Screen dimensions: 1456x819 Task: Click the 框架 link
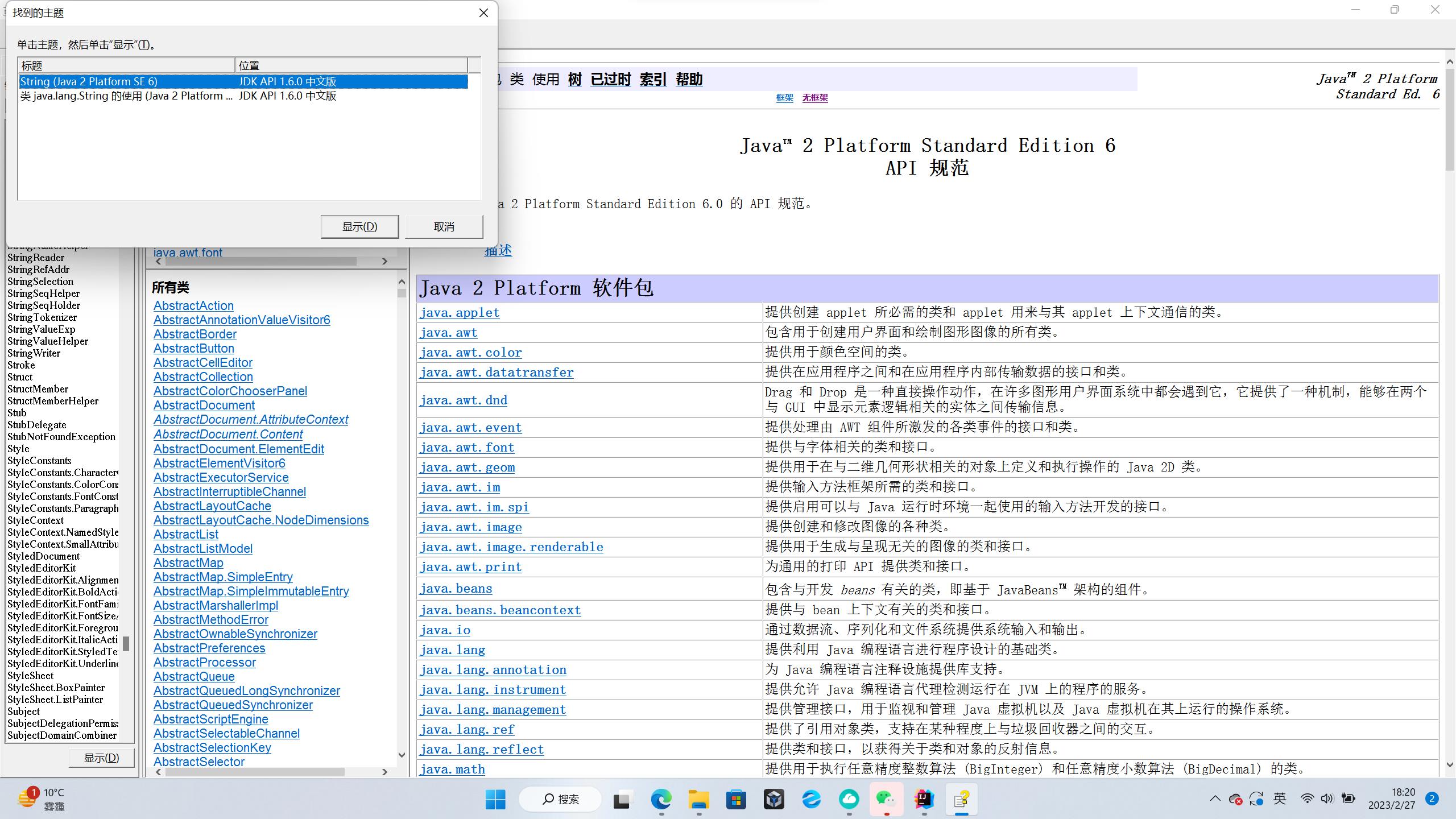[x=784, y=98]
